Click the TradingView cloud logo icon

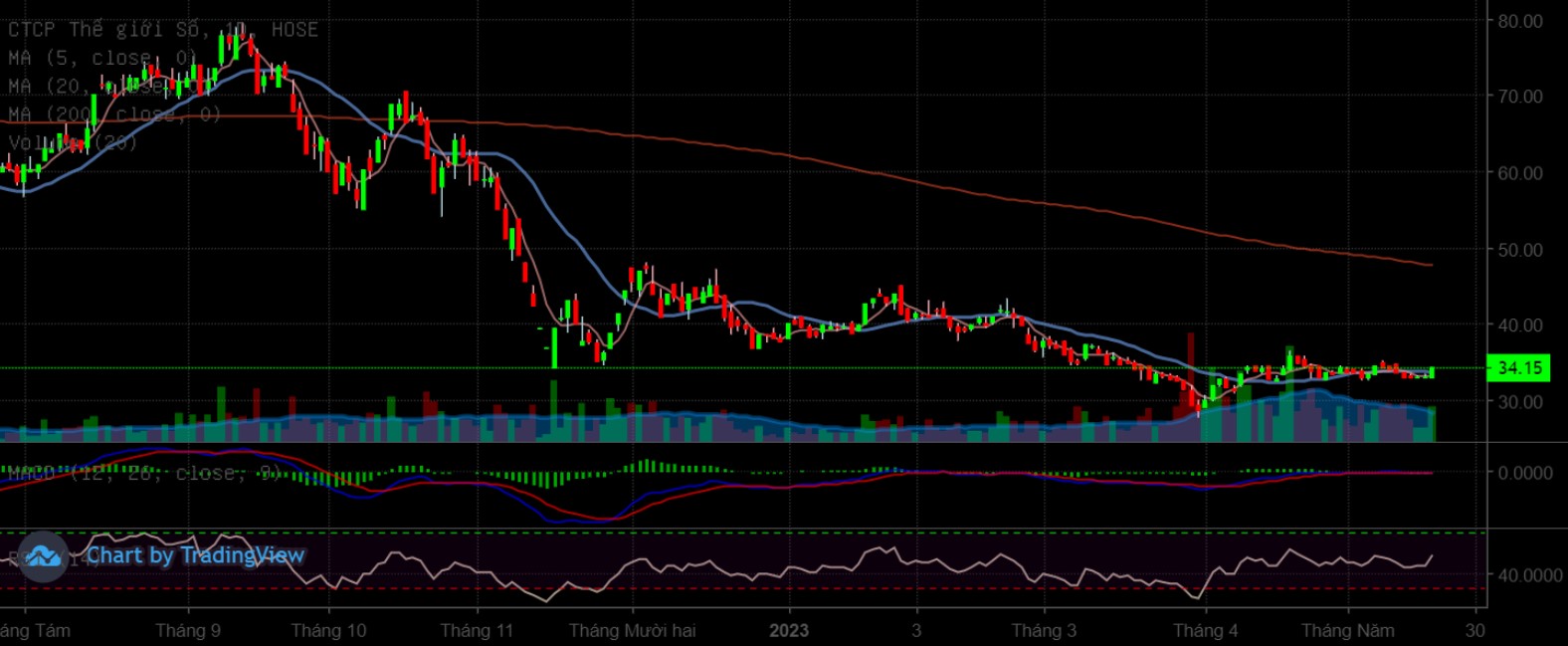[x=42, y=555]
